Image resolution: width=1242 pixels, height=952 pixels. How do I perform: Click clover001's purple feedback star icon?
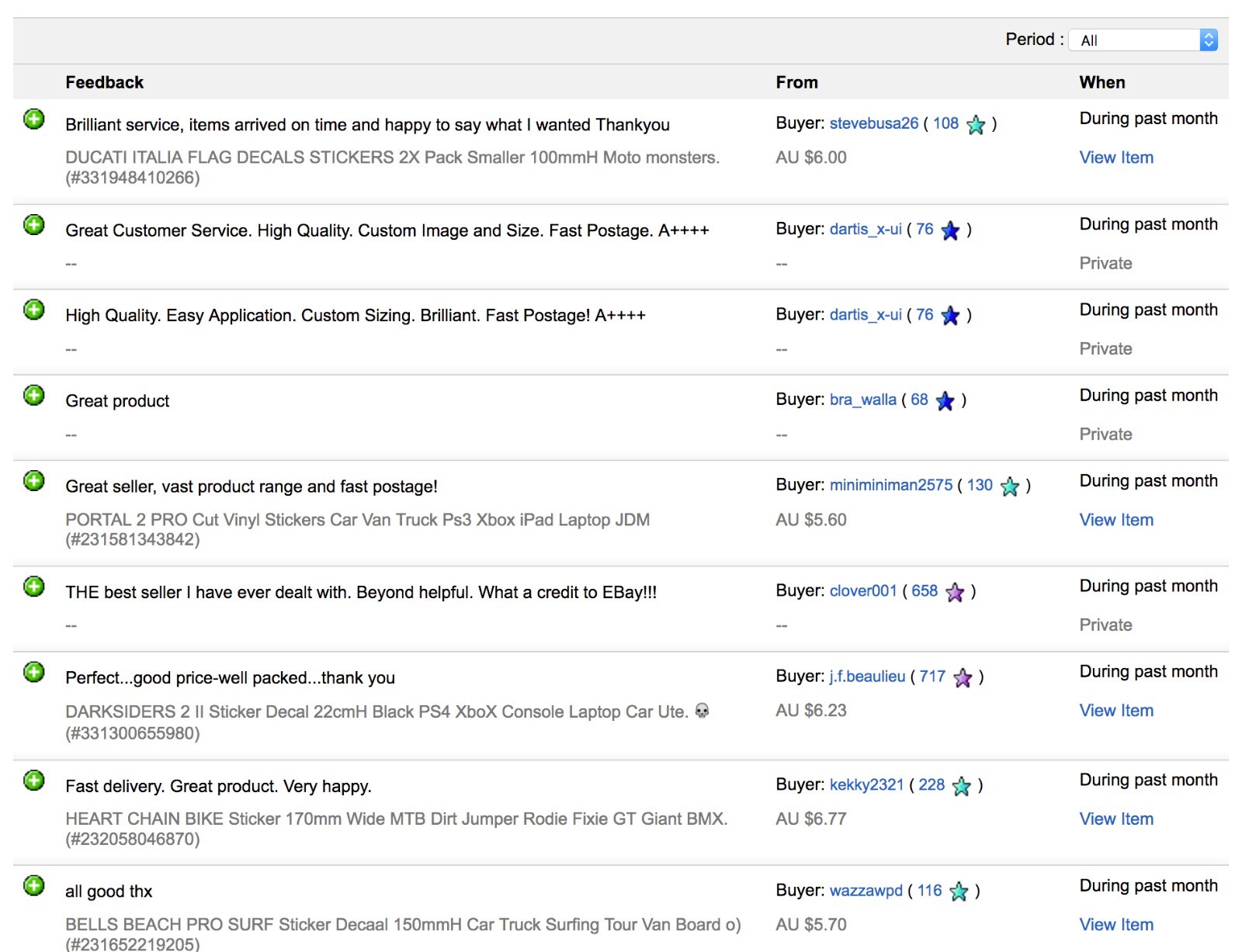[x=955, y=592]
